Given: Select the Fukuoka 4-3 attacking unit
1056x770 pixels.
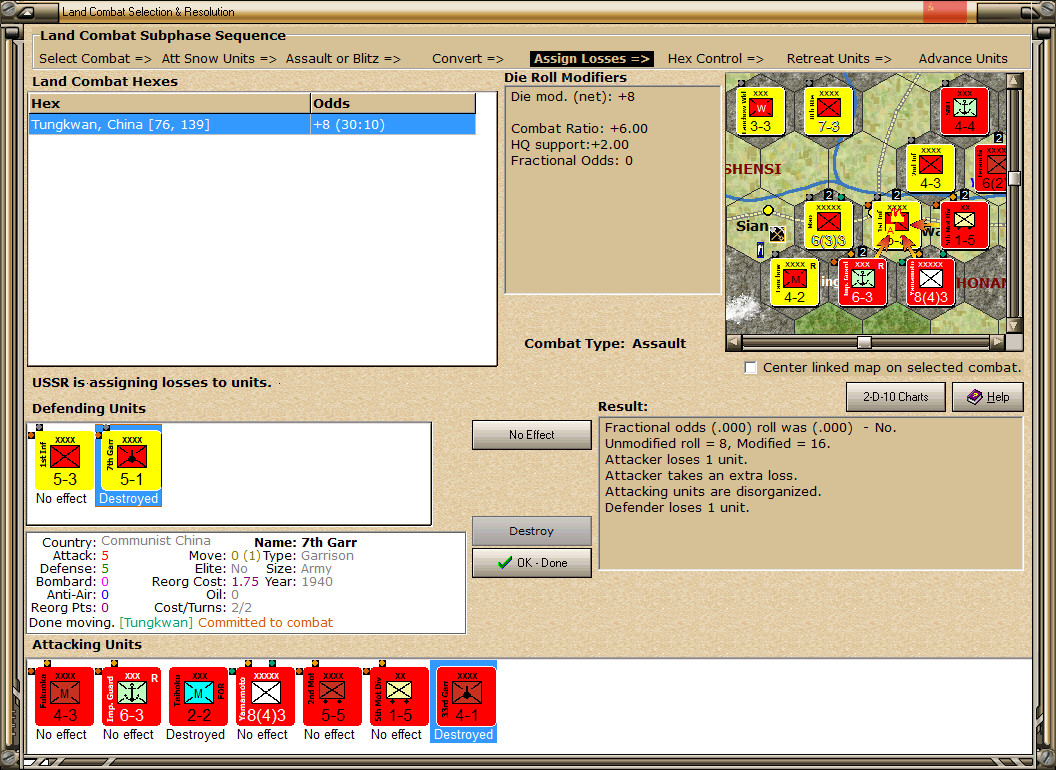Looking at the screenshot, I should (64, 697).
